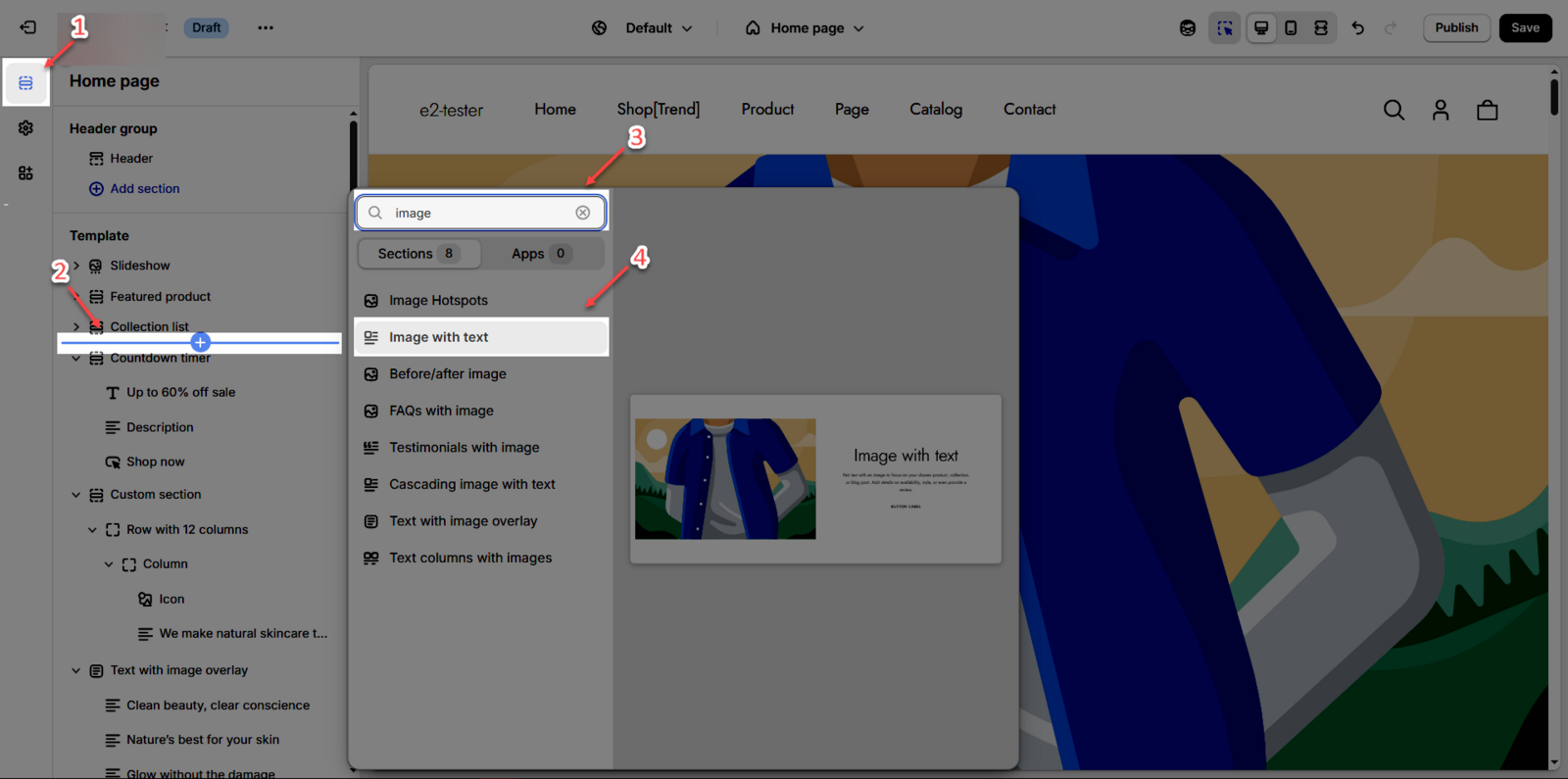Collapse the Countdown timer section
The height and width of the screenshot is (779, 1568).
point(76,359)
